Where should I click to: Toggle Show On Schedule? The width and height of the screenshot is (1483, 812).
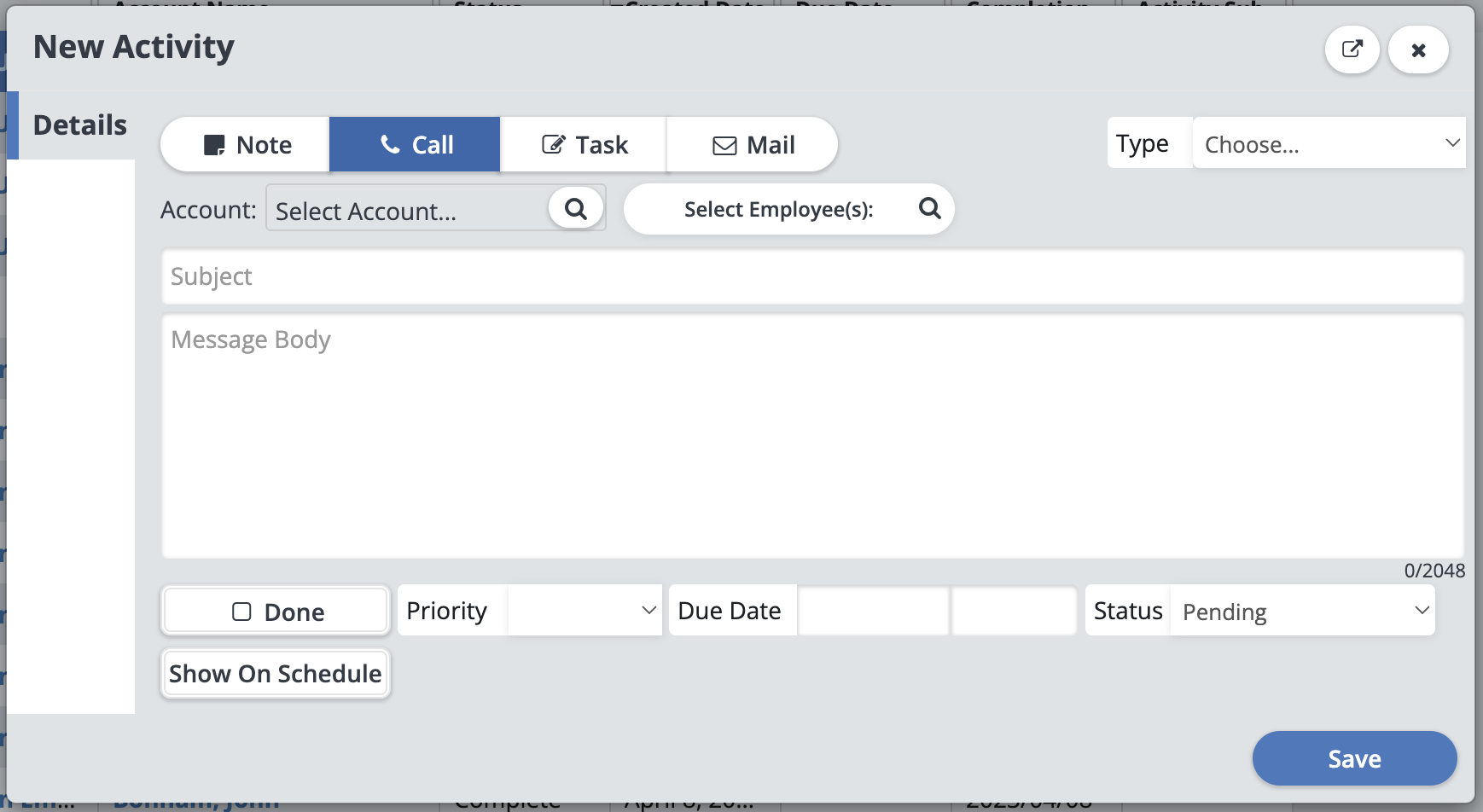275,674
